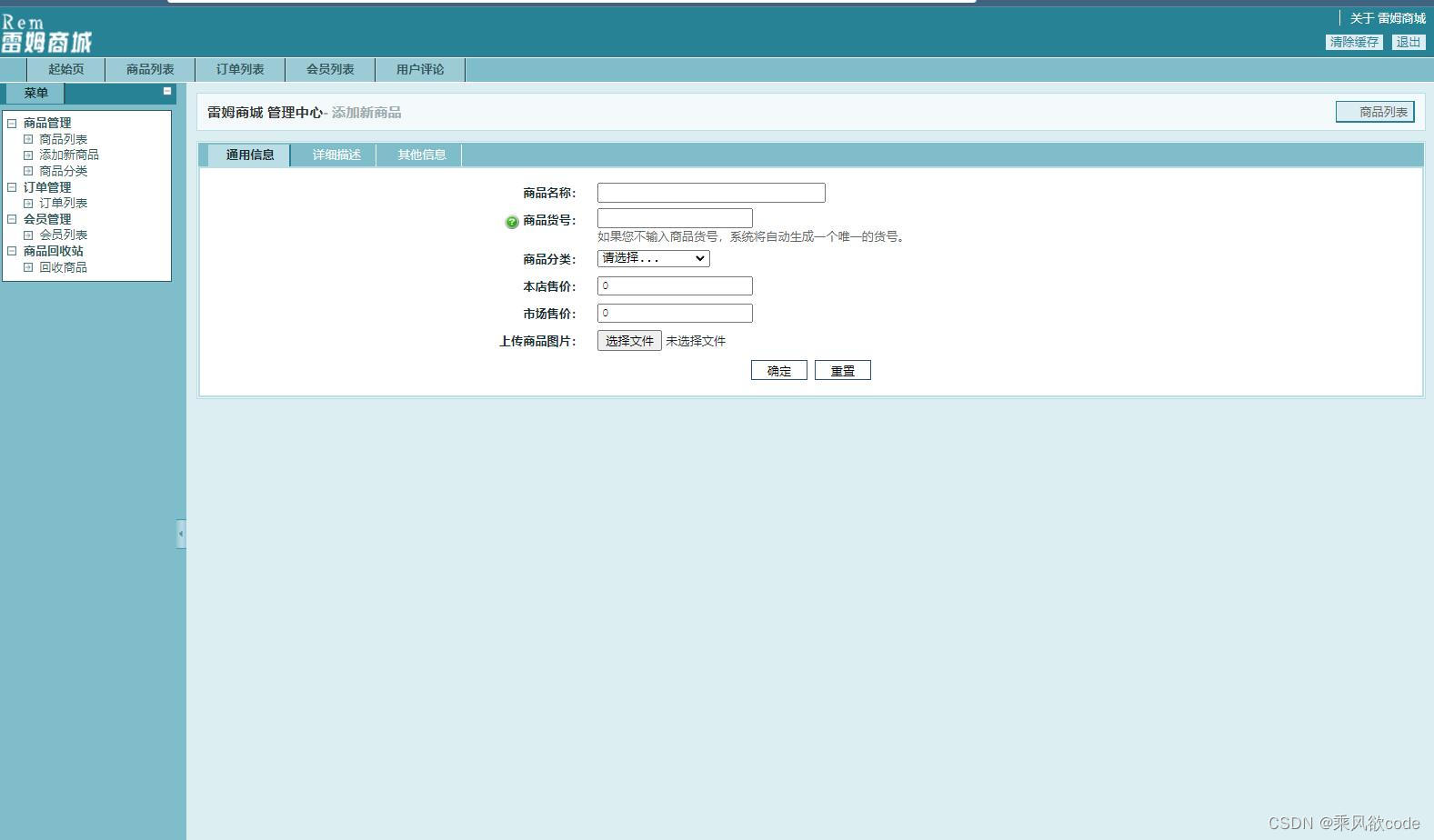This screenshot has height=840, width=1434.
Task: Click the 商品列表 button at top right
Action: (x=1375, y=112)
